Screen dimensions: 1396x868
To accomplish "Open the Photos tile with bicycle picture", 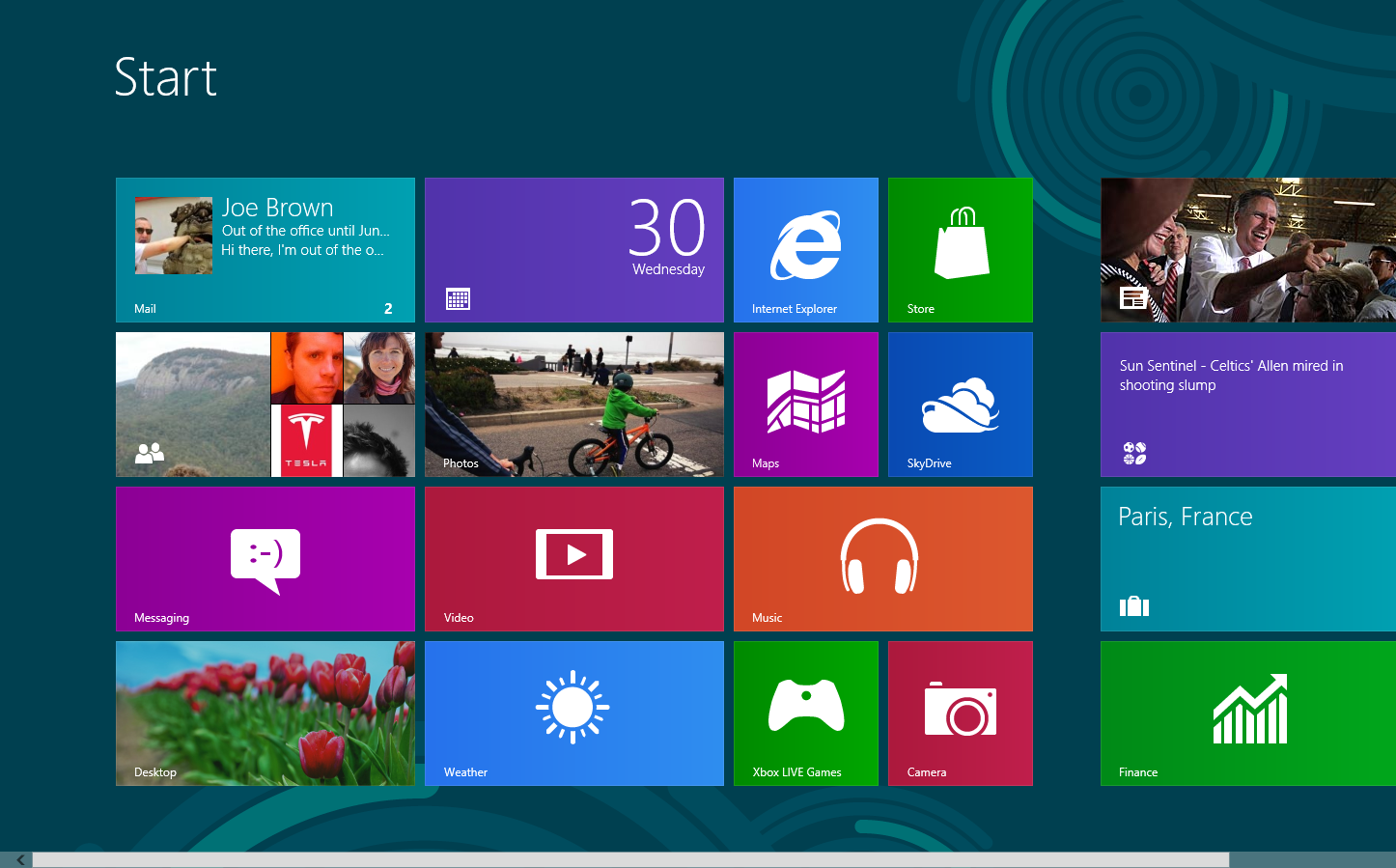I will (574, 405).
